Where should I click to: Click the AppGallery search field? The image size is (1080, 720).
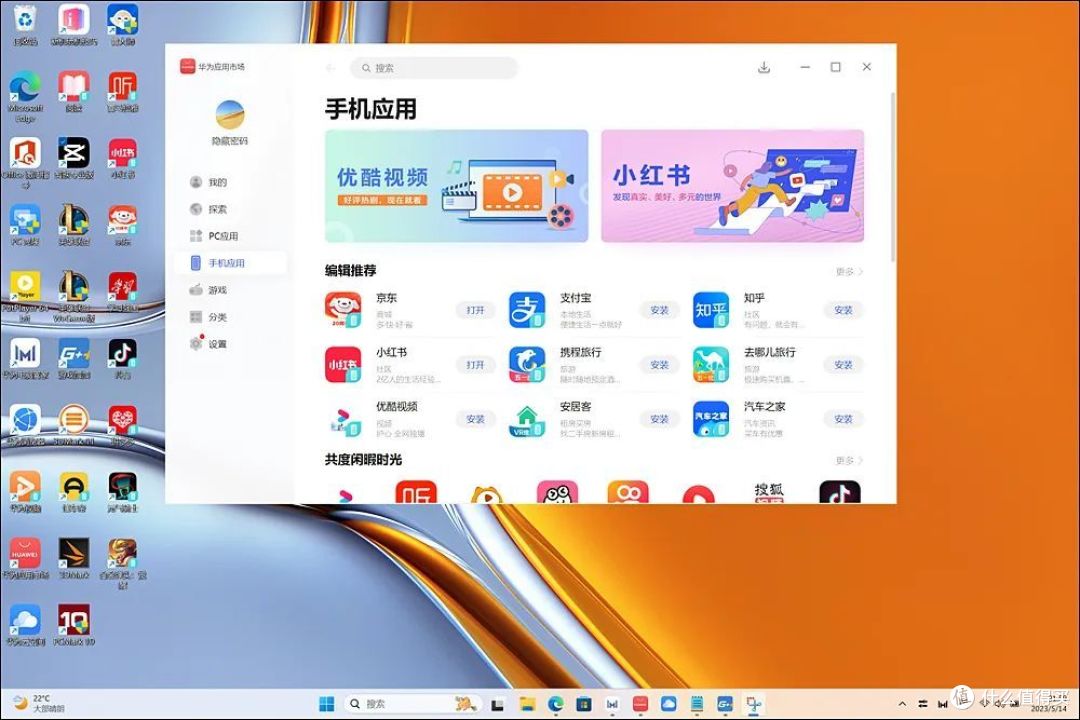click(x=434, y=68)
